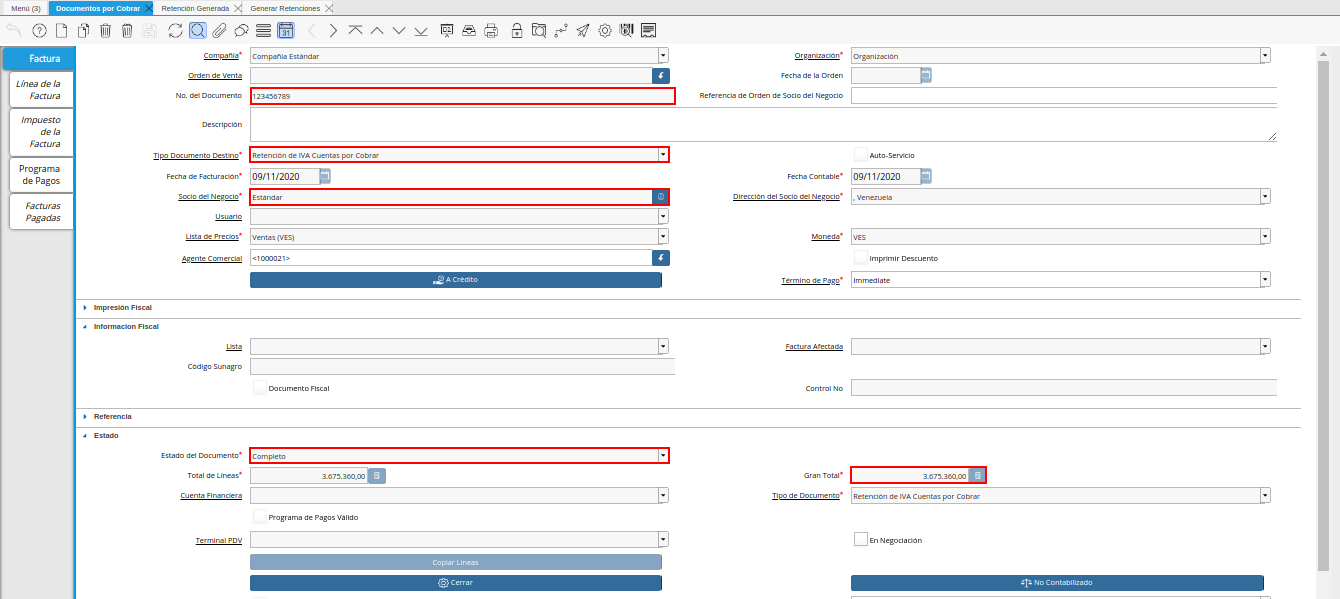The width and height of the screenshot is (1340, 599).
Task: Click the Print icon in toolbar
Action: pos(491,31)
